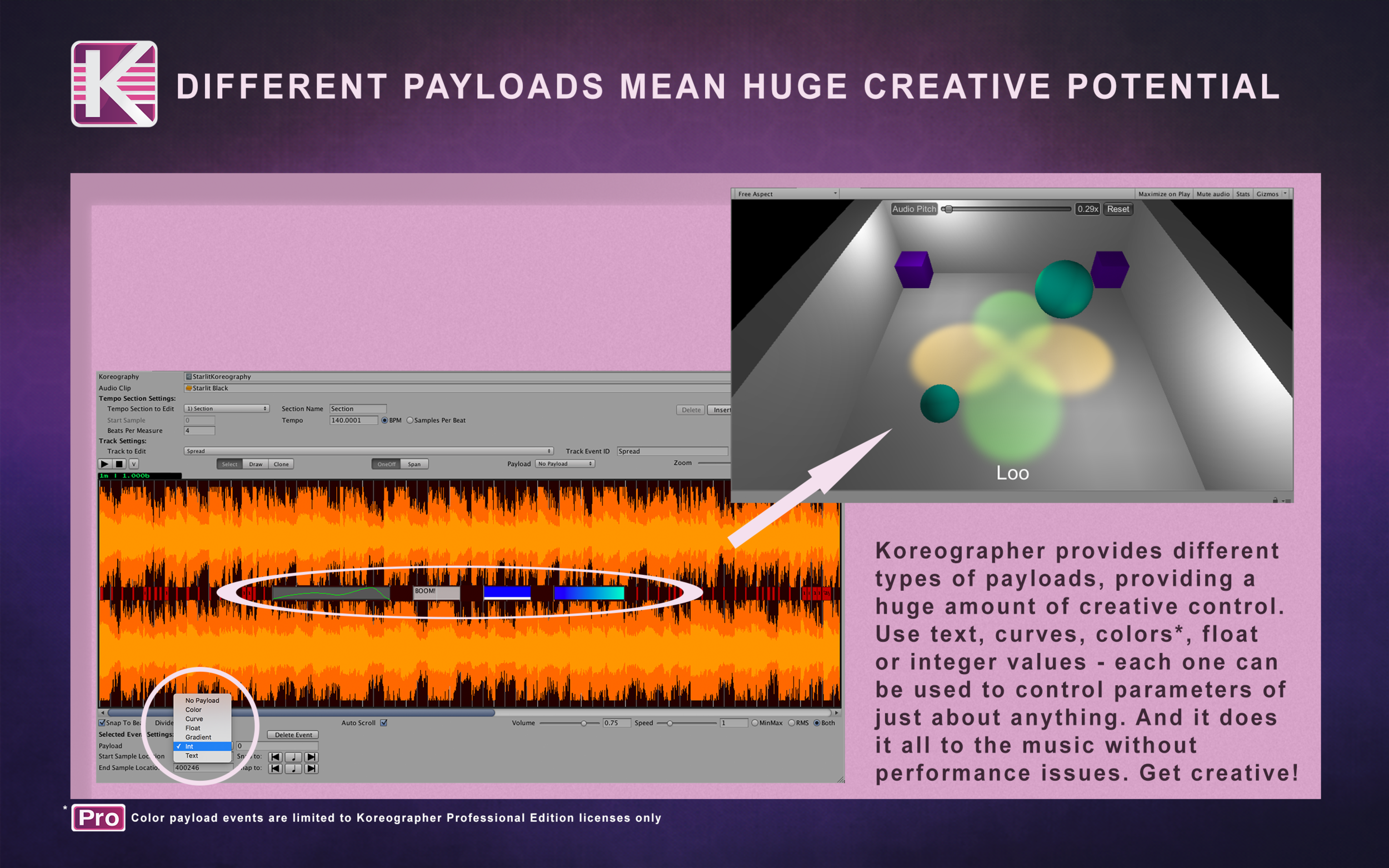
Task: Click the waveform scrollbar left arrow
Action: click(x=103, y=713)
